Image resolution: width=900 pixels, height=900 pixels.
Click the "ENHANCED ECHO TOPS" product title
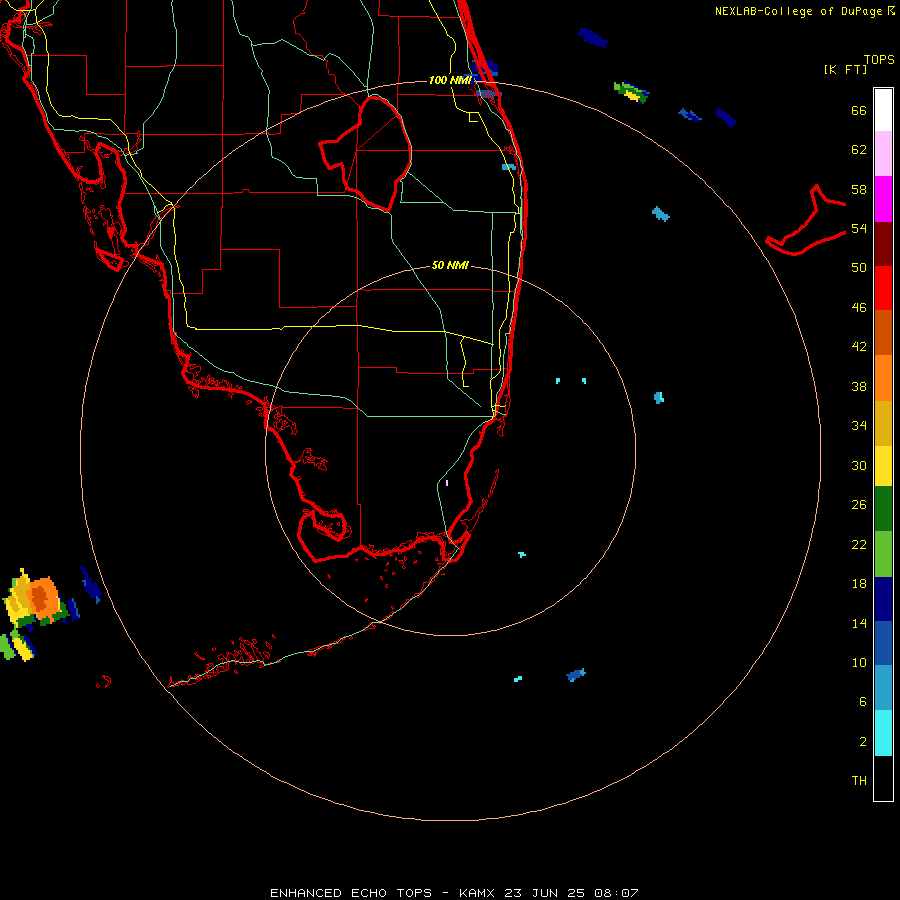(x=351, y=893)
